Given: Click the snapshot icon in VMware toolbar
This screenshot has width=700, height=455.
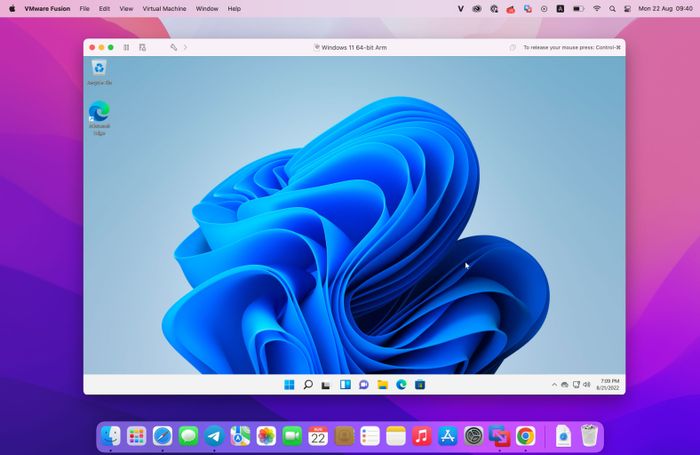Looking at the screenshot, I should click(142, 47).
